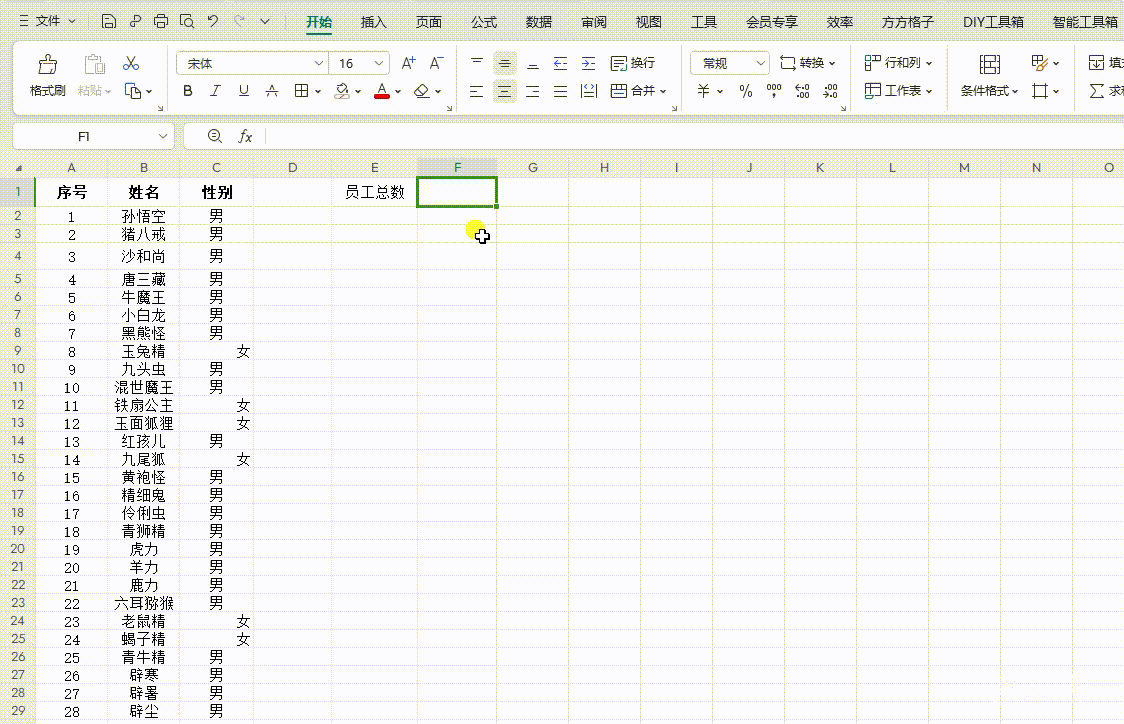
Task: Click the zoom magnifier icon in formula bar
Action: 214,136
